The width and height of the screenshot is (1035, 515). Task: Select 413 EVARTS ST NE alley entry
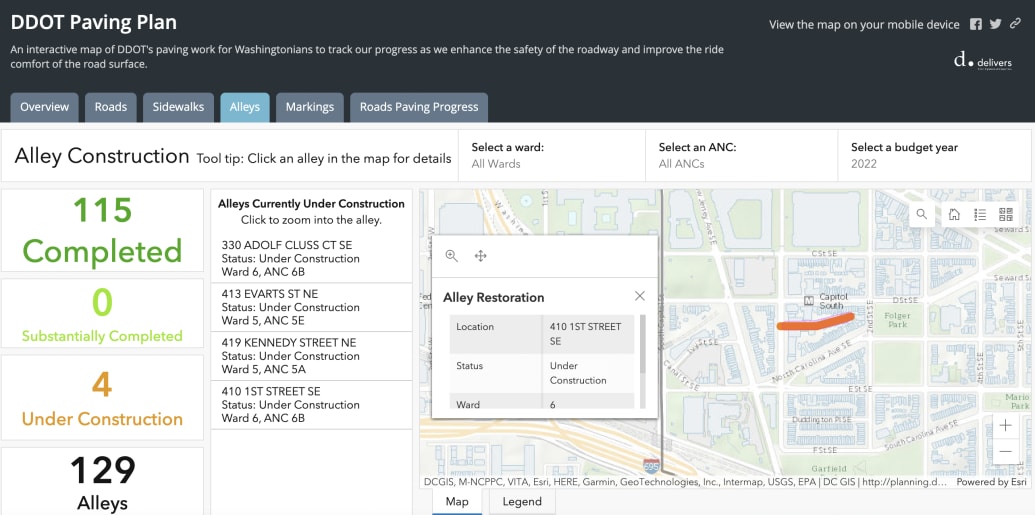point(311,307)
